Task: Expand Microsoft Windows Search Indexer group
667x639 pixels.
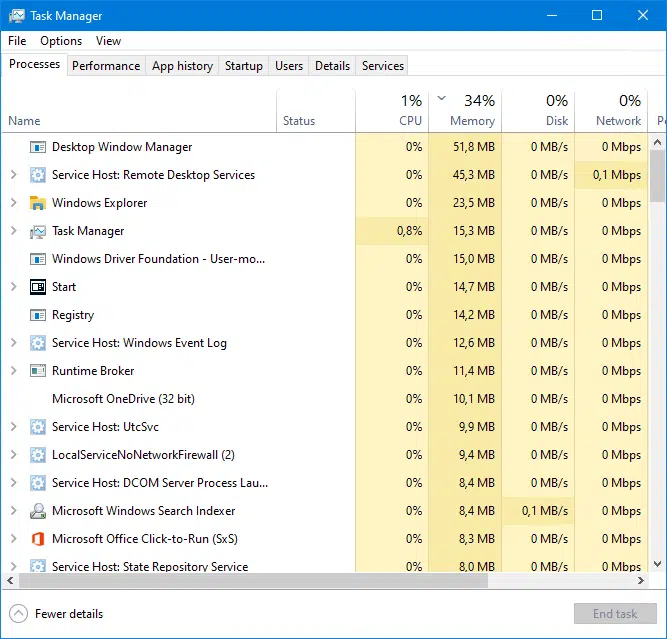Action: point(14,511)
